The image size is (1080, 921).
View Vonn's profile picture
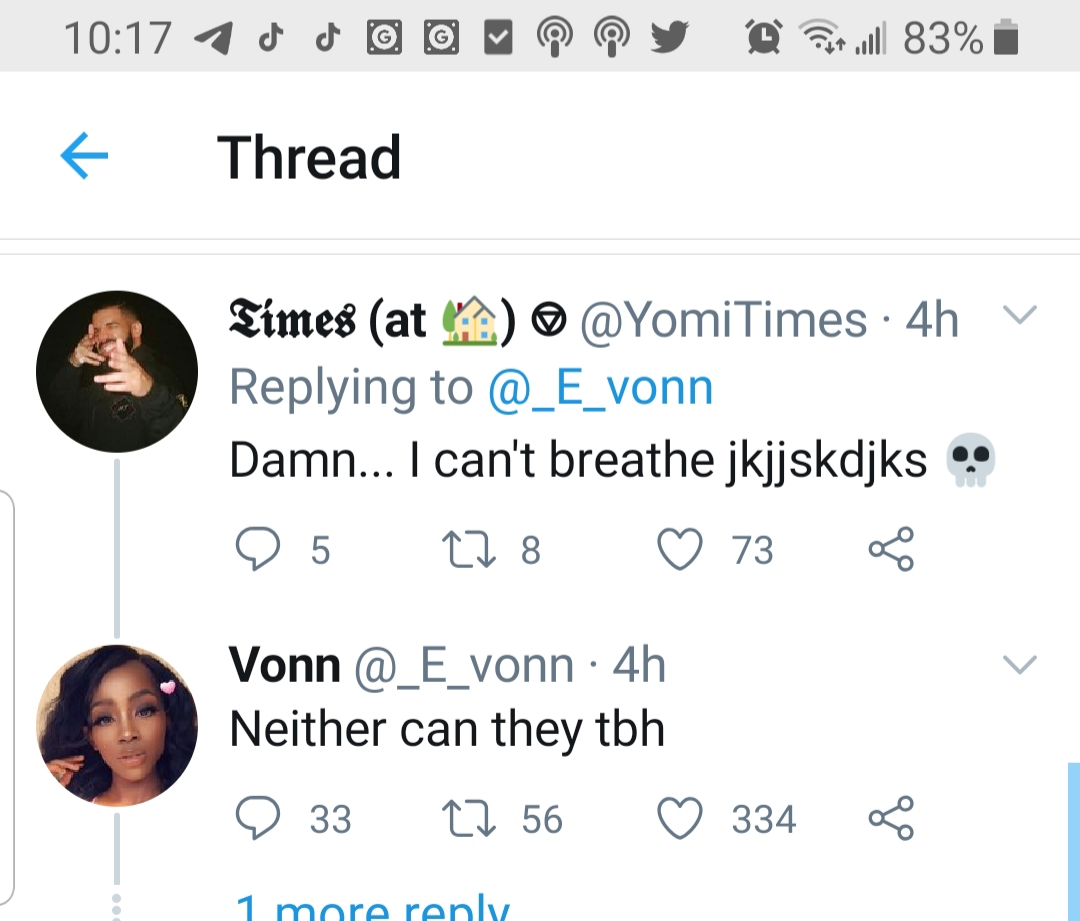click(117, 725)
